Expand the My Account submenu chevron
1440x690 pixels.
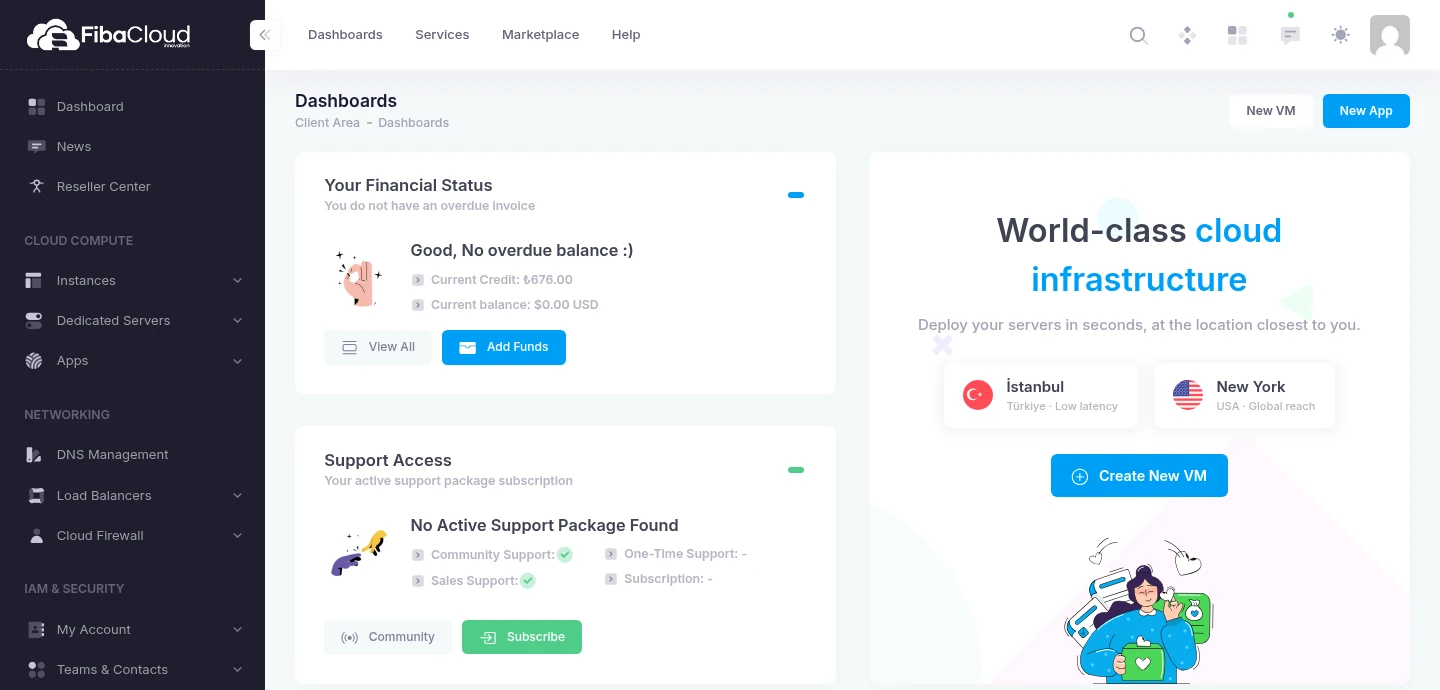pyautogui.click(x=237, y=629)
